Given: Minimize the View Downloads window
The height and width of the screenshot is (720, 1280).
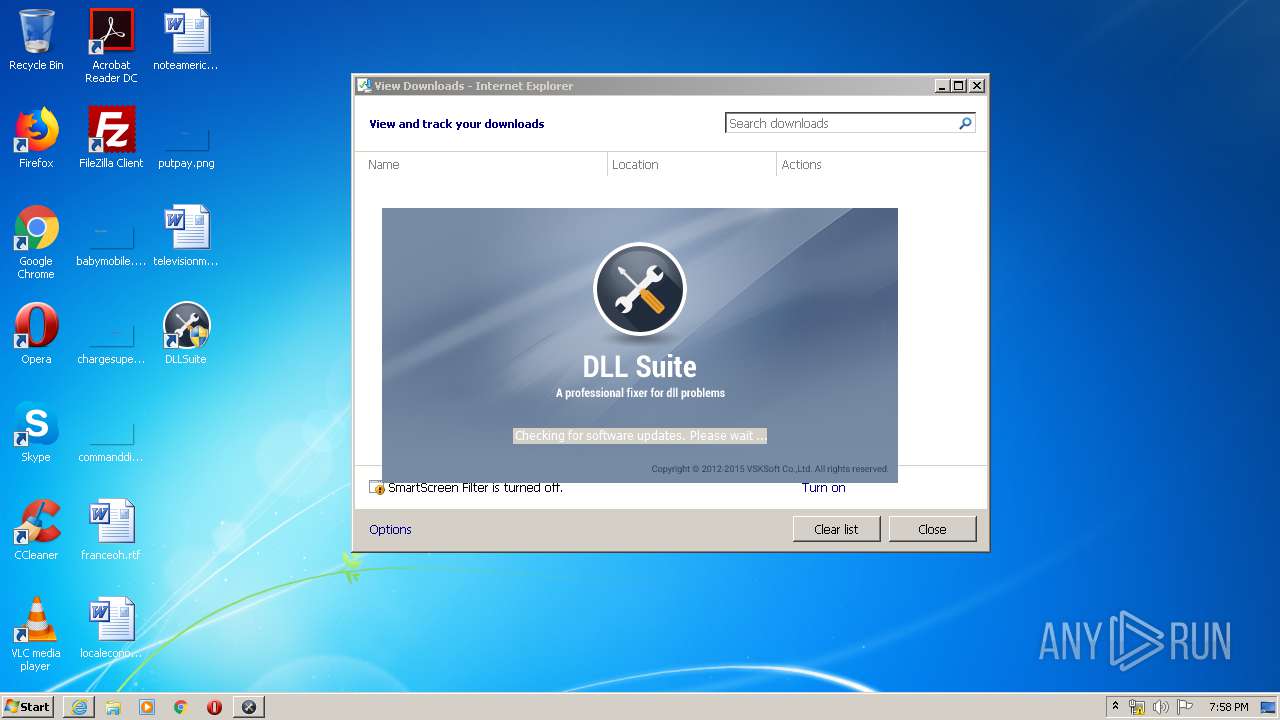Looking at the screenshot, I should click(x=942, y=86).
